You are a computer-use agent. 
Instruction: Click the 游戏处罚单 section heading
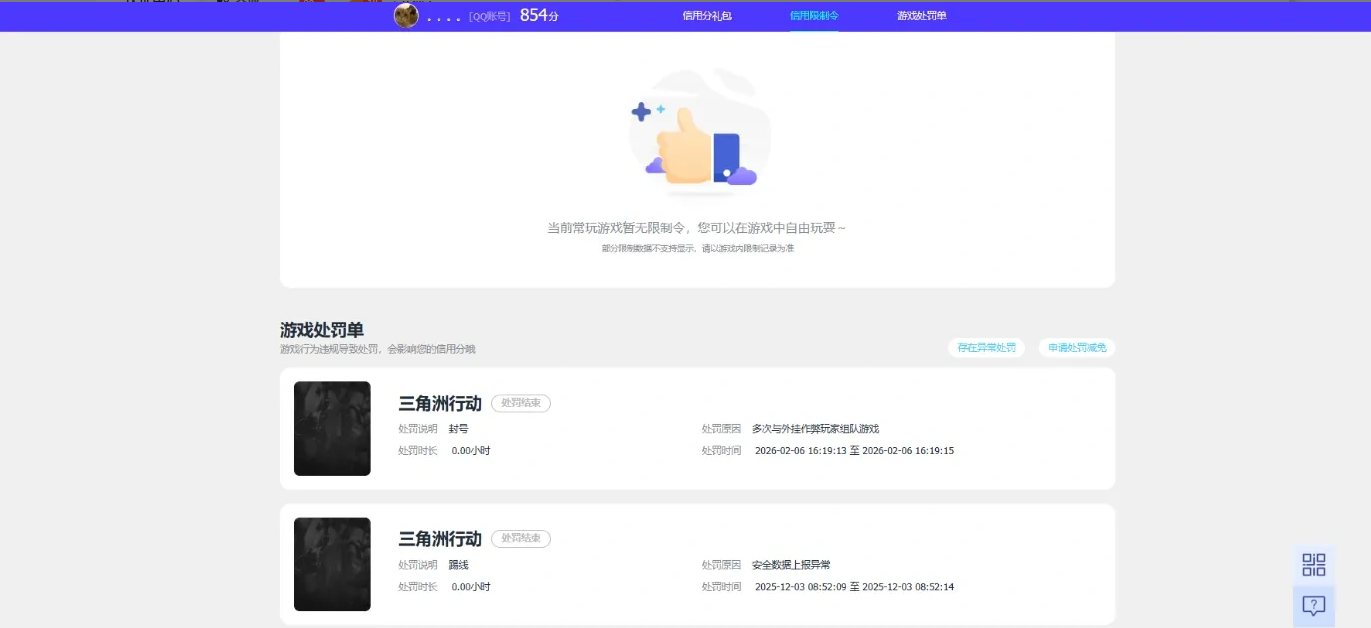[x=322, y=330]
